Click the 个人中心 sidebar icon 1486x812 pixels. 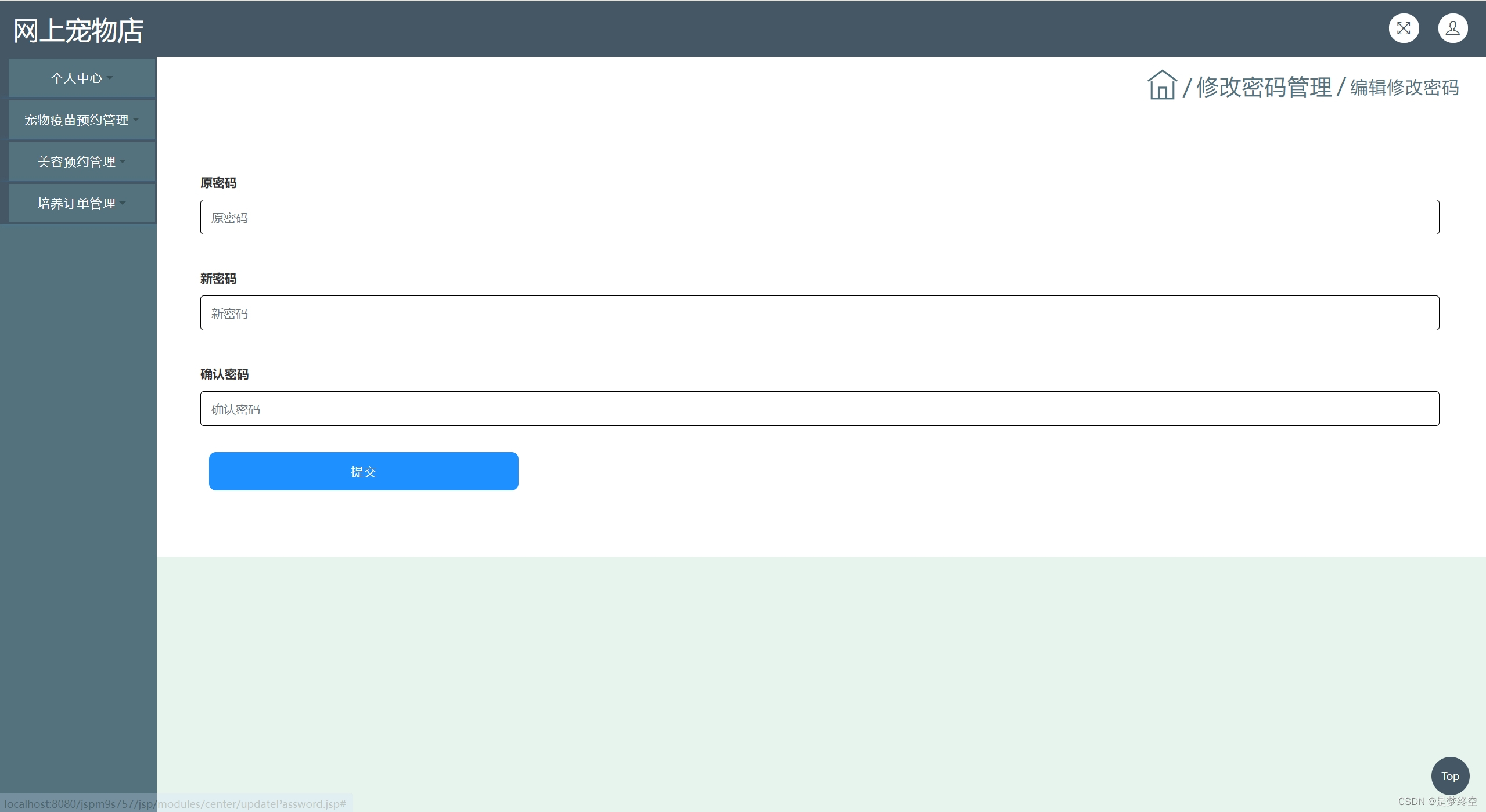(x=78, y=77)
